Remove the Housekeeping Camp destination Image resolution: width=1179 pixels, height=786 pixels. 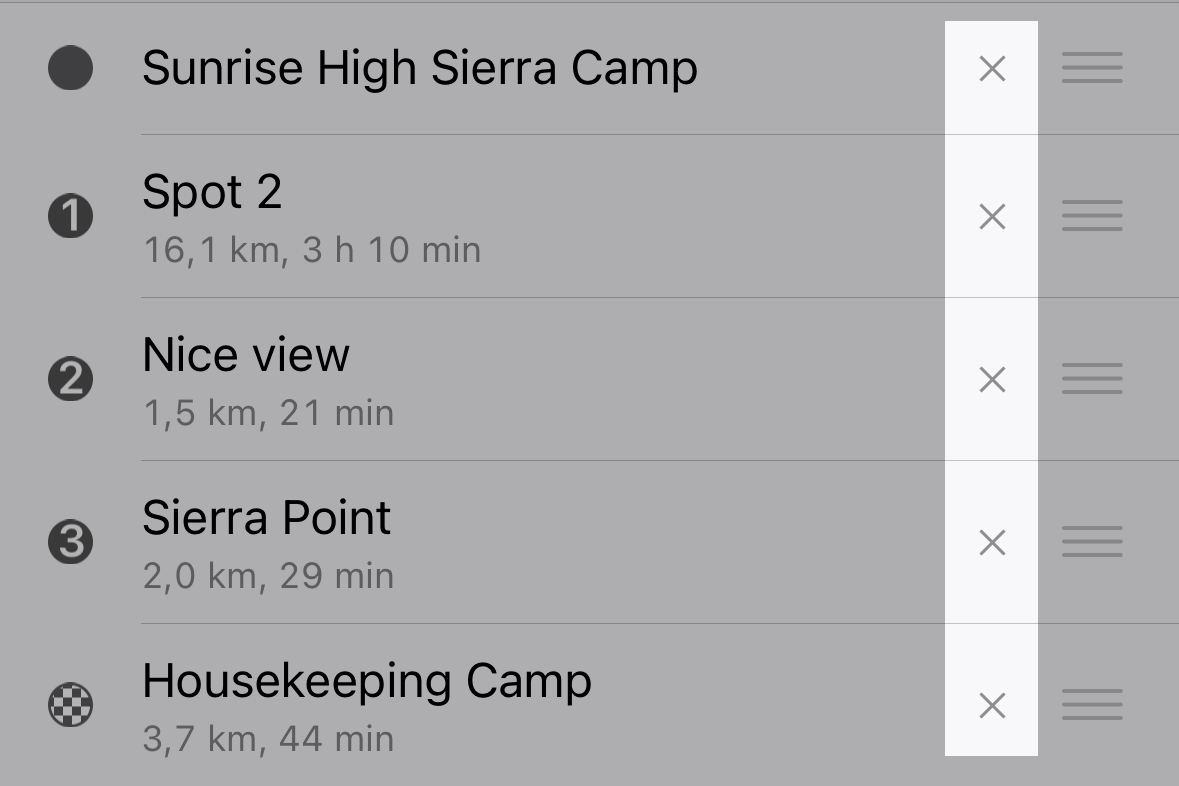(991, 705)
